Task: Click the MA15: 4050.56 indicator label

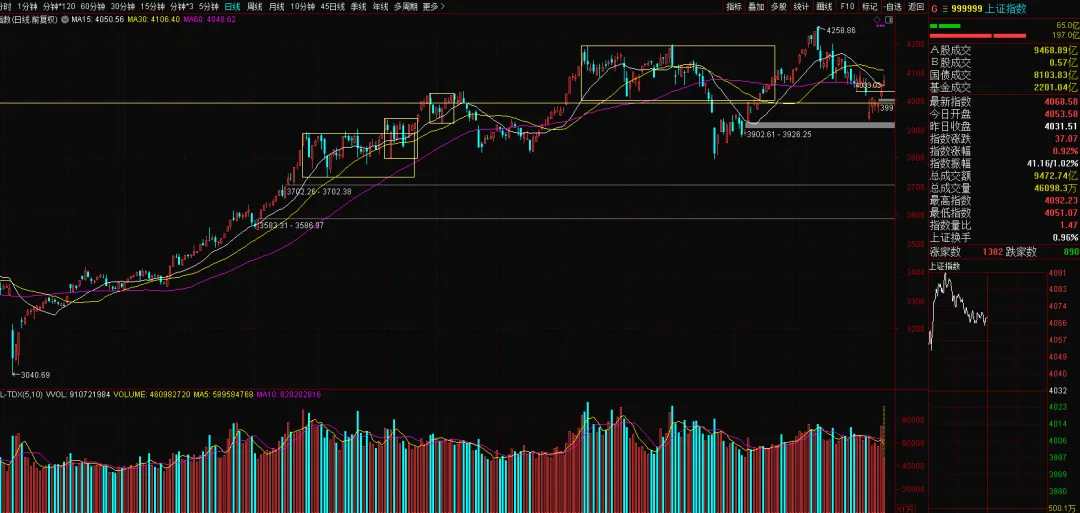Action: click(x=97, y=19)
